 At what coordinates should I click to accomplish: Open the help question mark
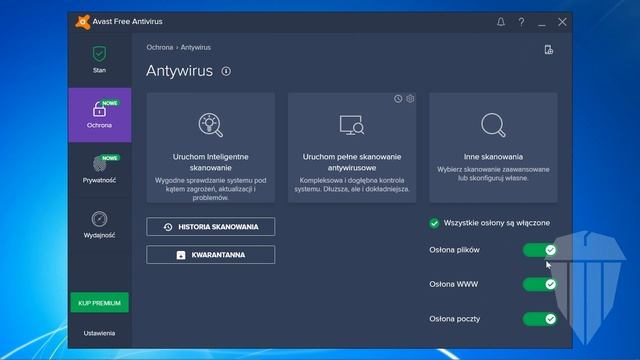click(521, 22)
